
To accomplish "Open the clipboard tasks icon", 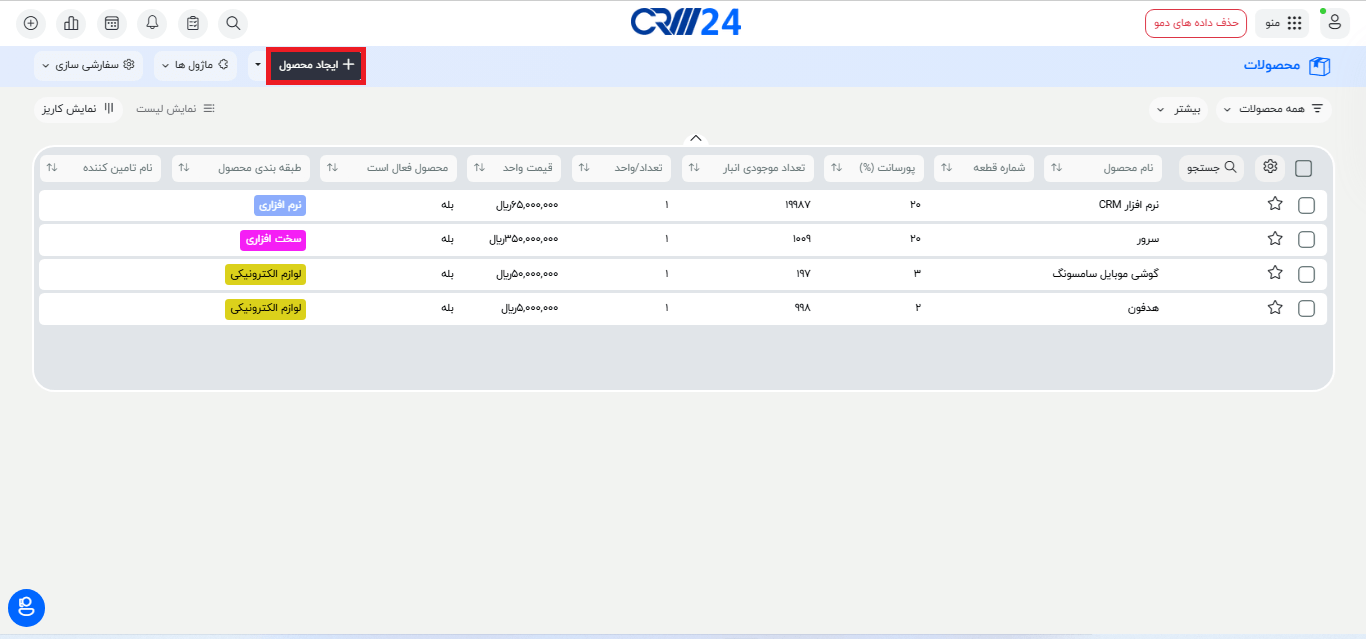I will pos(193,22).
